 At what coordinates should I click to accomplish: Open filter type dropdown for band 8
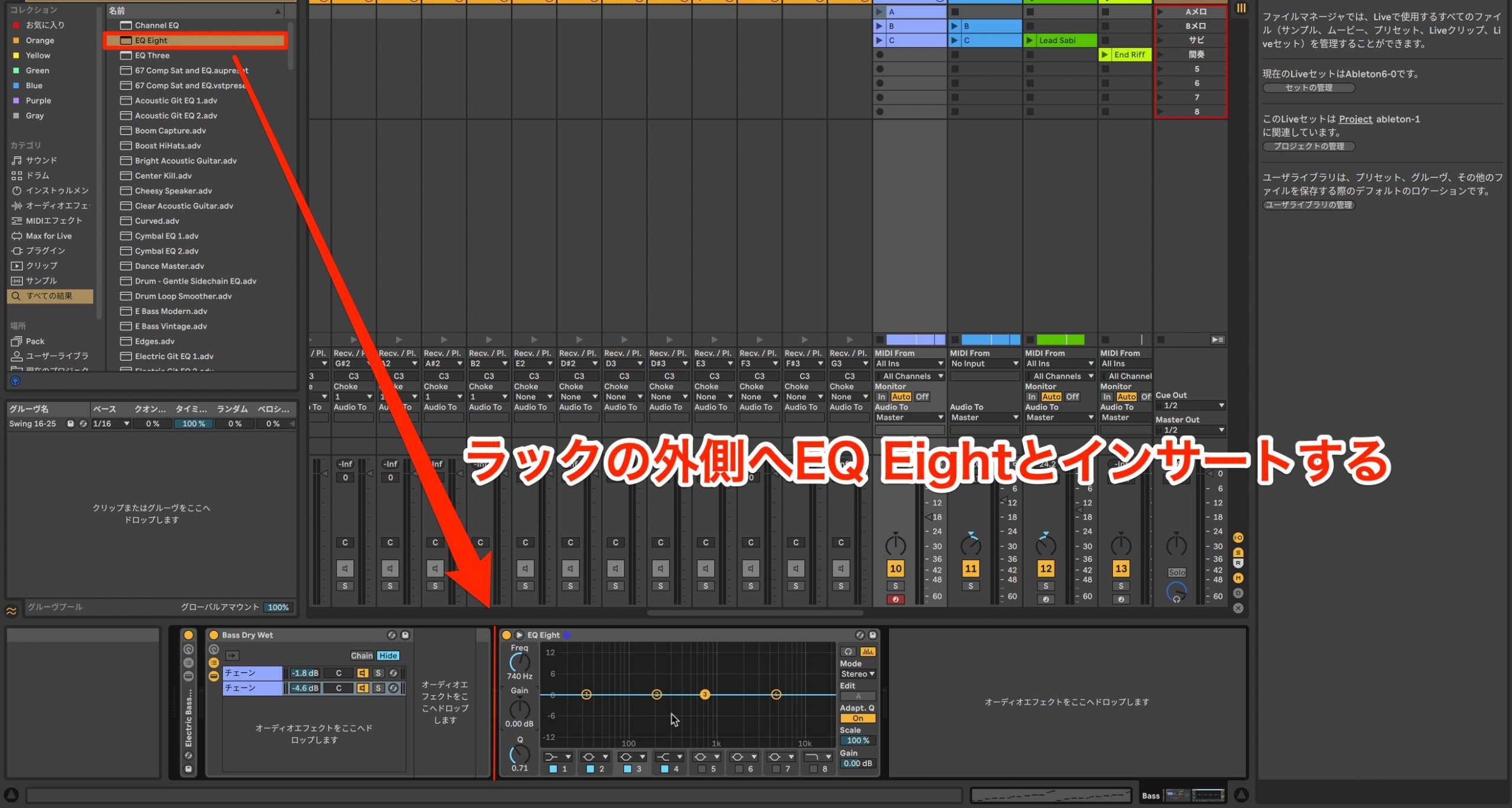[819, 757]
